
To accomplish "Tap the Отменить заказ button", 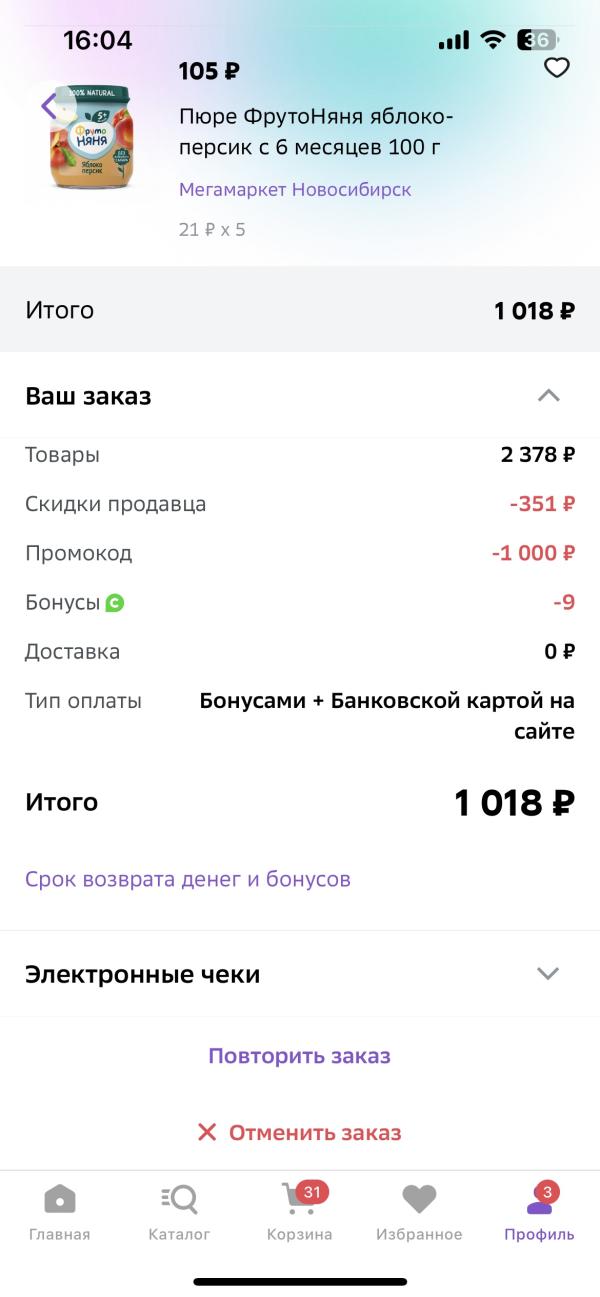I will click(x=300, y=1133).
